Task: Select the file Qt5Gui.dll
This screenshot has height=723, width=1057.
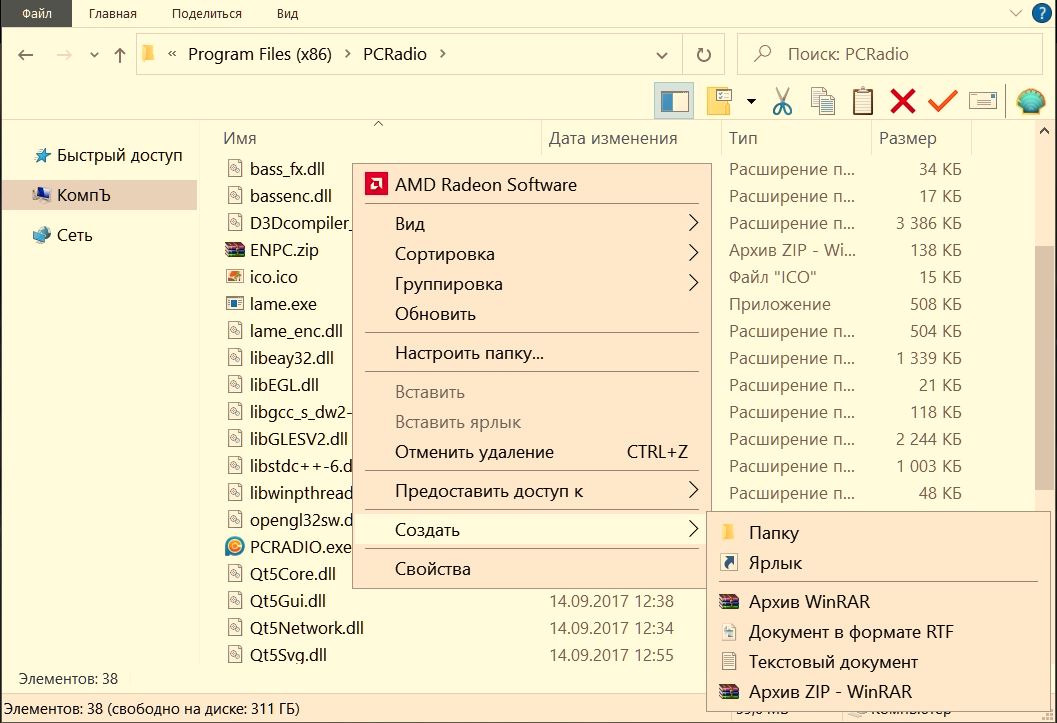Action: tap(287, 601)
